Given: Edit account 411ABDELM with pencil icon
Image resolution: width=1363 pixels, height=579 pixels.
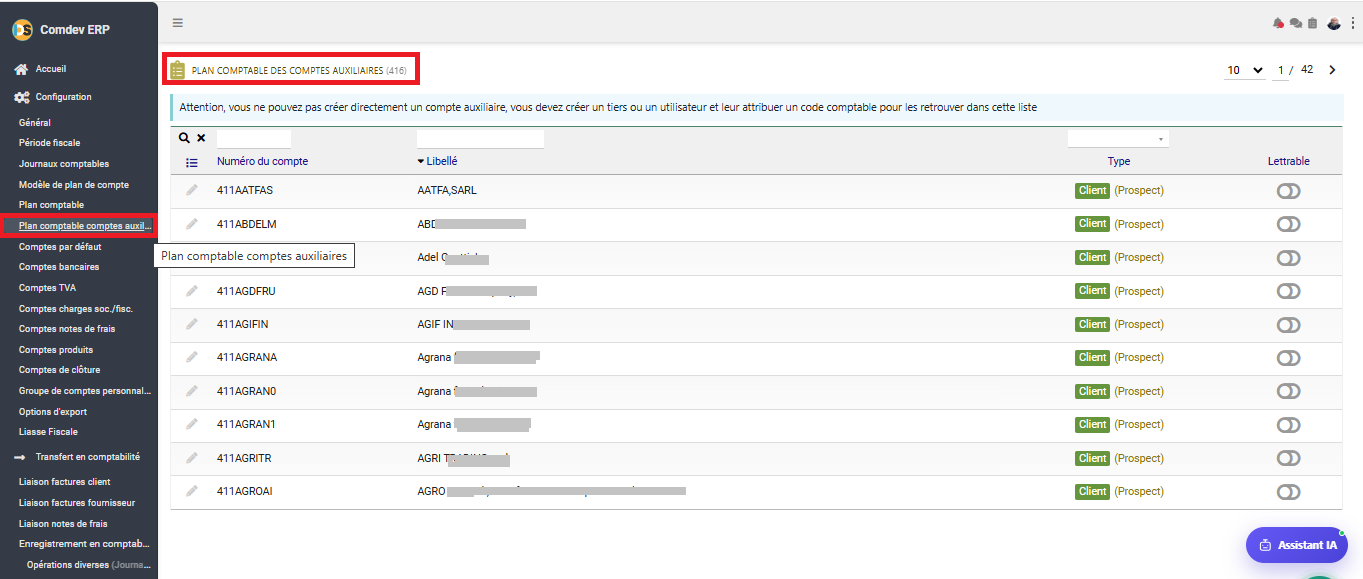Looking at the screenshot, I should click(x=192, y=224).
